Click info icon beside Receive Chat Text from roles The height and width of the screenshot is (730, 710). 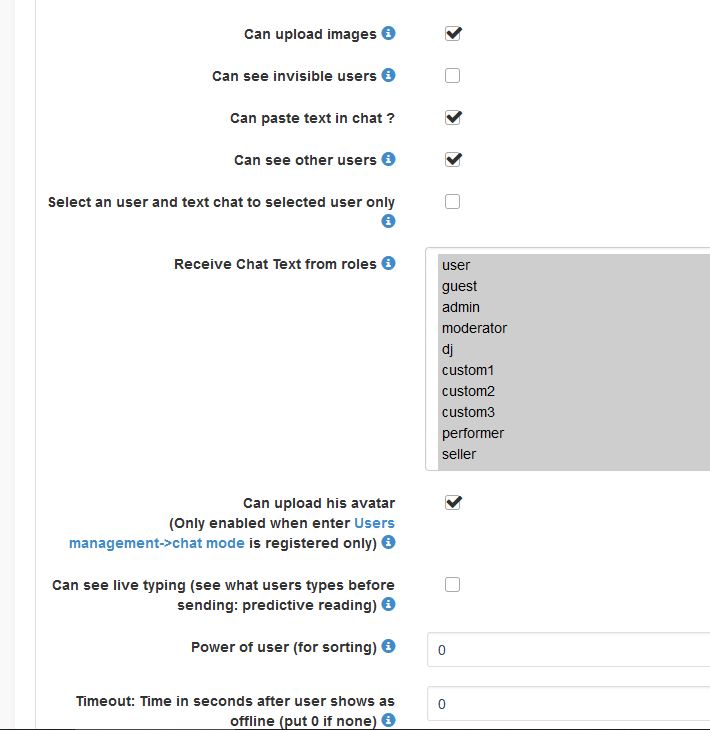click(x=389, y=263)
